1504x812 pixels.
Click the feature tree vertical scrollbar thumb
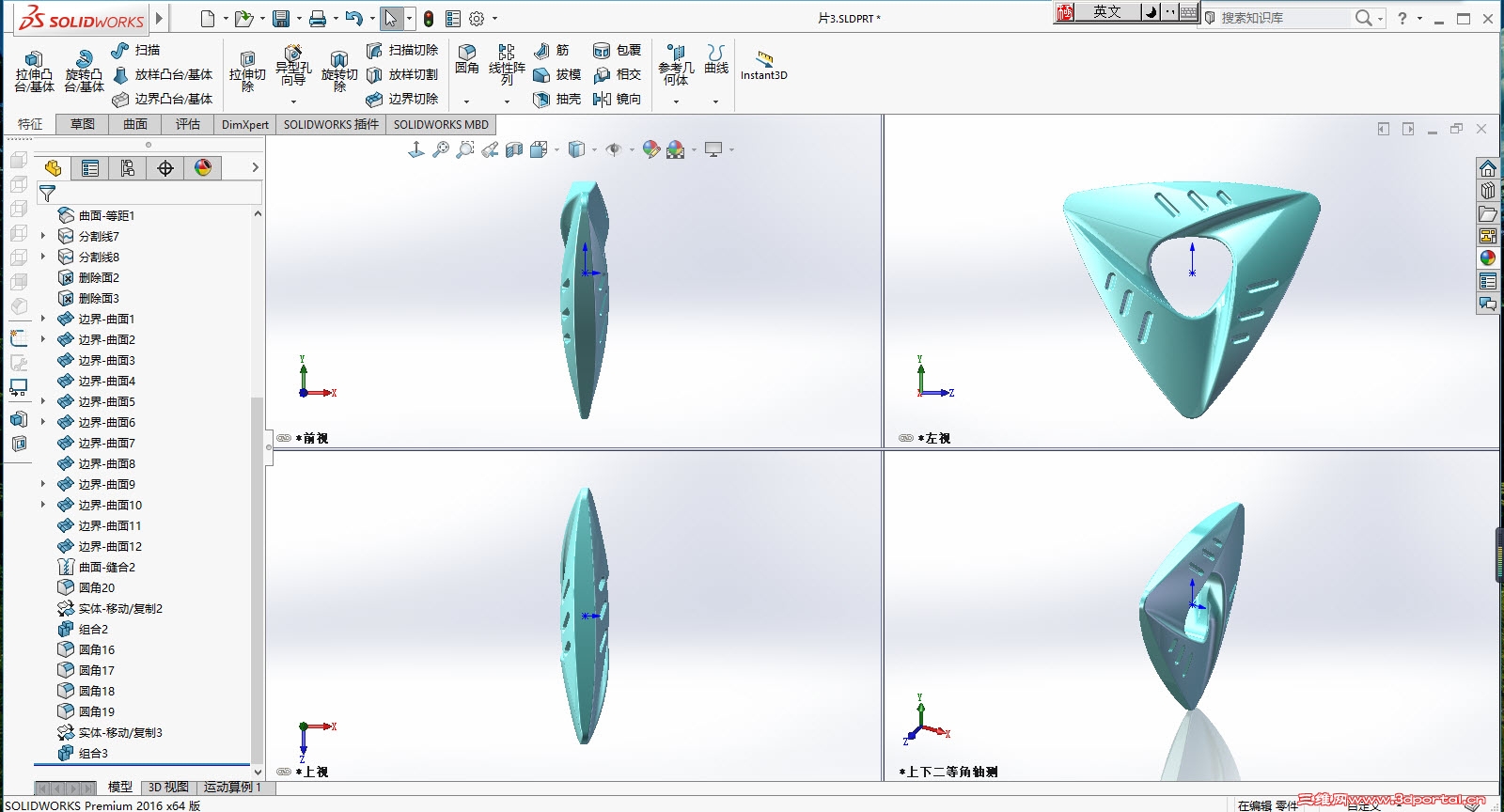257,579
